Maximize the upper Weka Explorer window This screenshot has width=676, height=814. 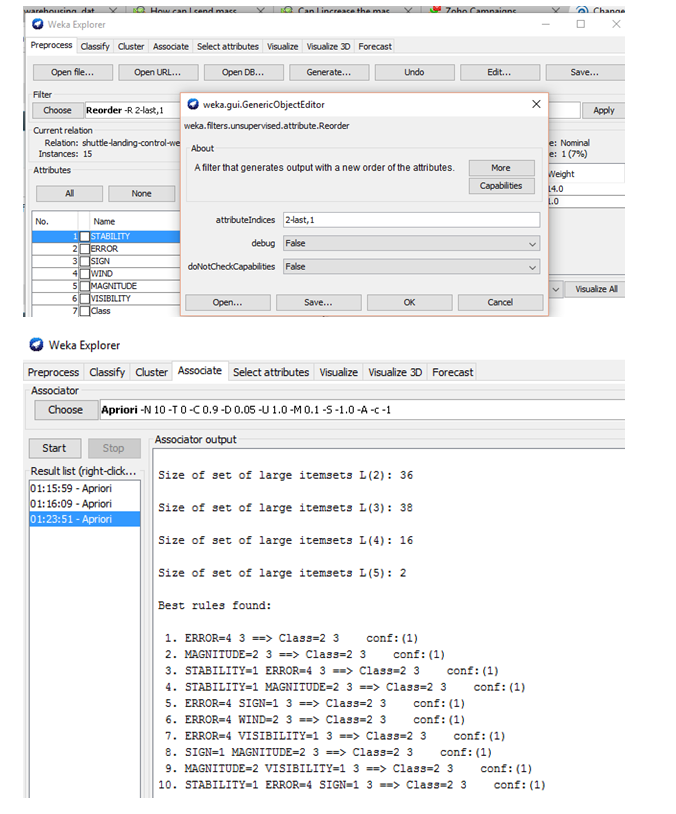click(580, 24)
